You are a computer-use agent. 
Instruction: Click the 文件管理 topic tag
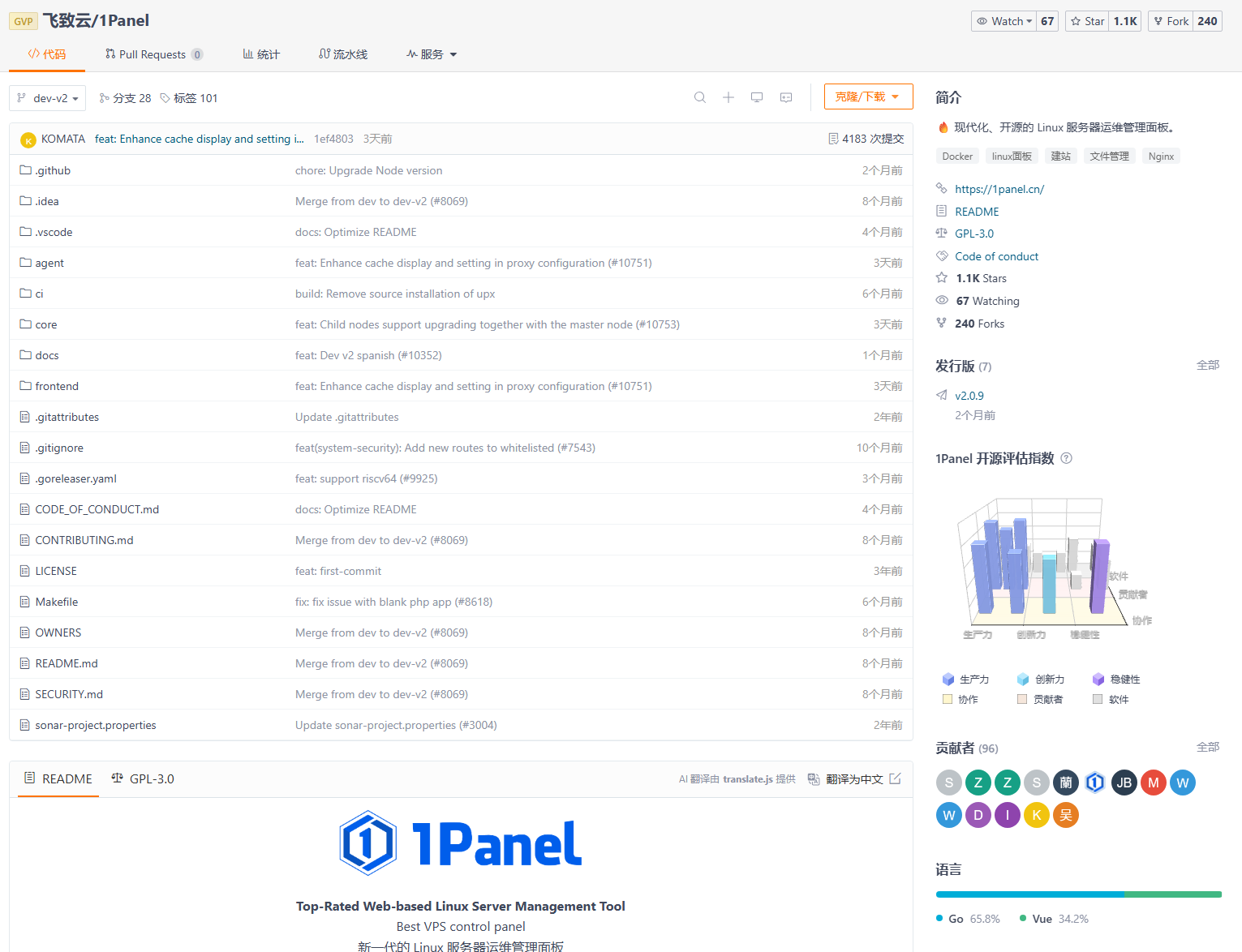click(x=1109, y=157)
